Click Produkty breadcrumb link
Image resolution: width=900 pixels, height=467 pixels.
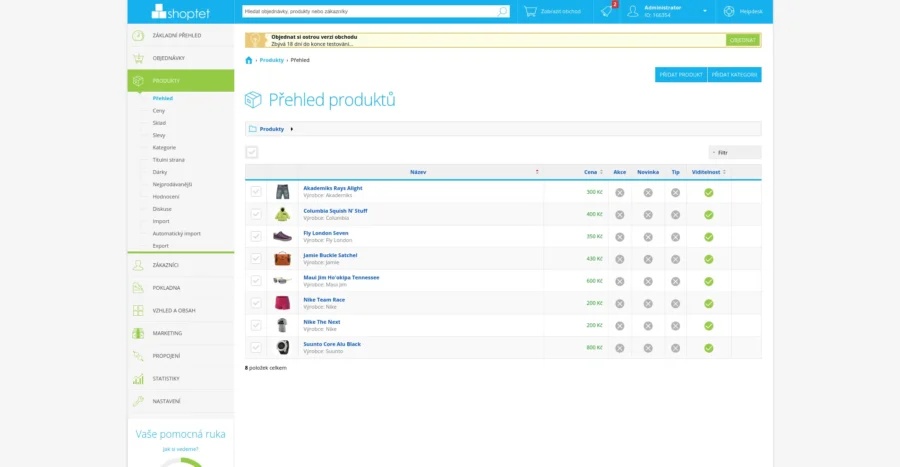click(271, 60)
